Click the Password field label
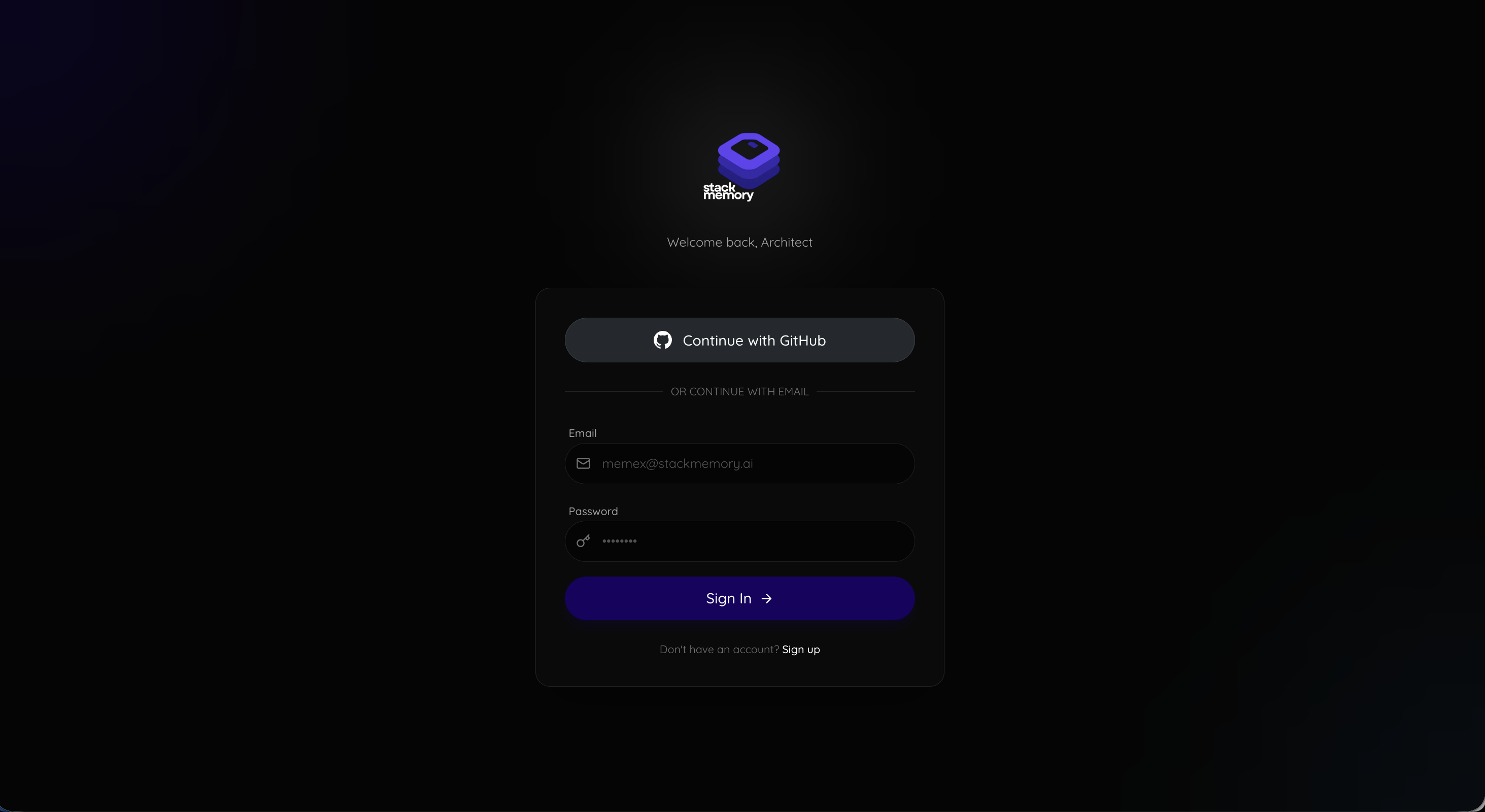1485x812 pixels. coord(593,511)
